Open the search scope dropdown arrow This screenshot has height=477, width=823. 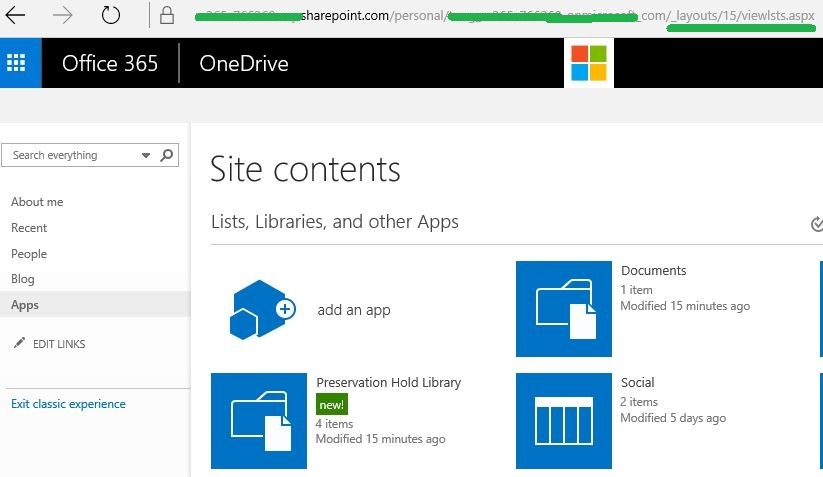(146, 155)
